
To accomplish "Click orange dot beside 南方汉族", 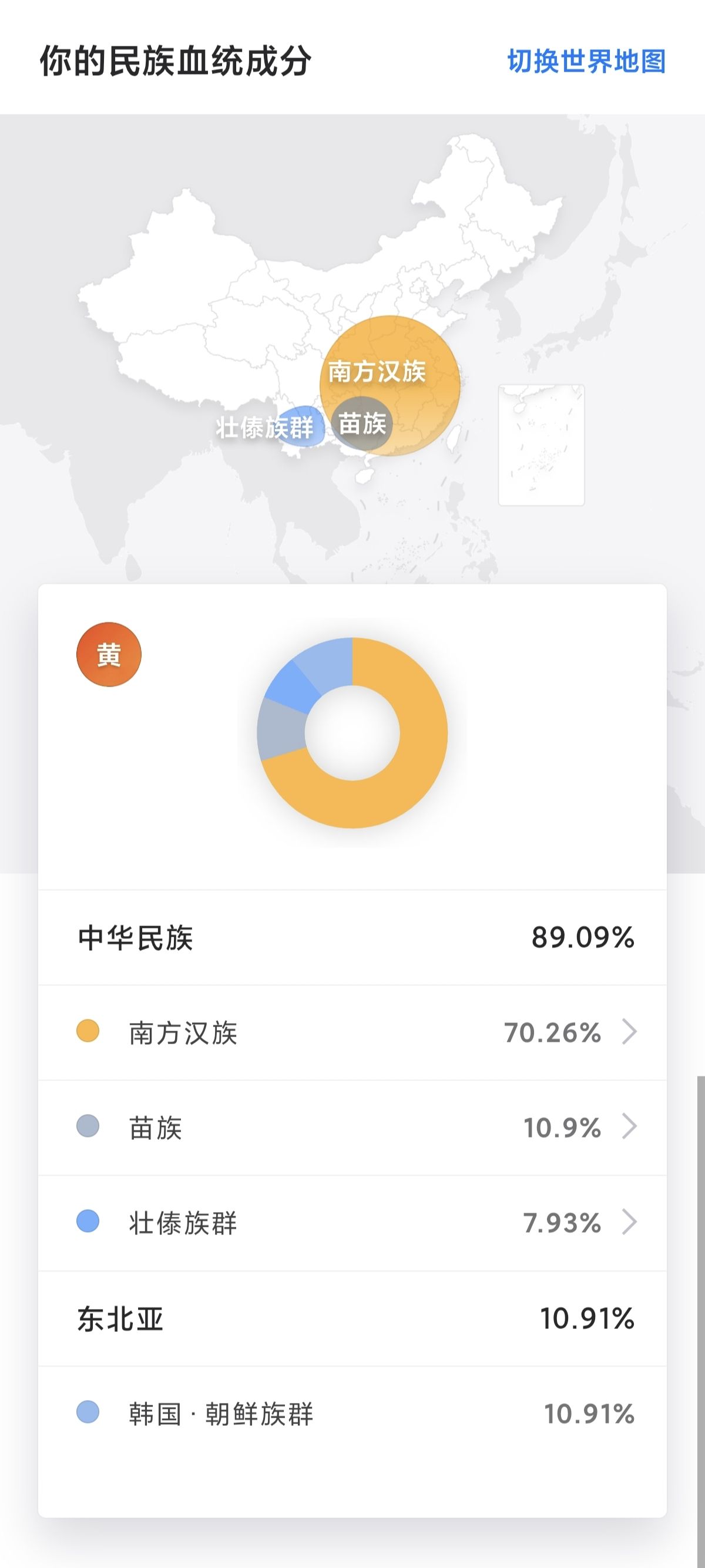I will (88, 1032).
